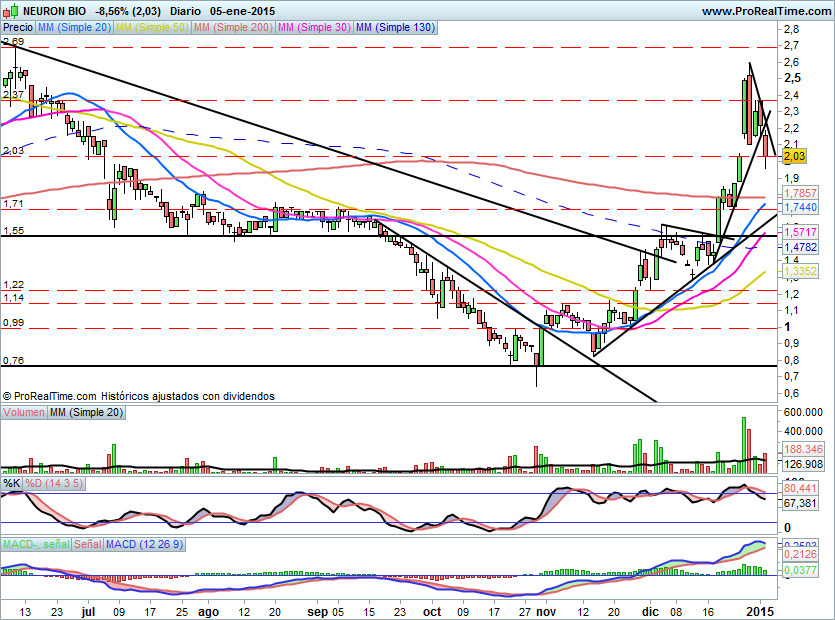
Task: Open the www.ProRealTime.com link
Action: coord(765,11)
